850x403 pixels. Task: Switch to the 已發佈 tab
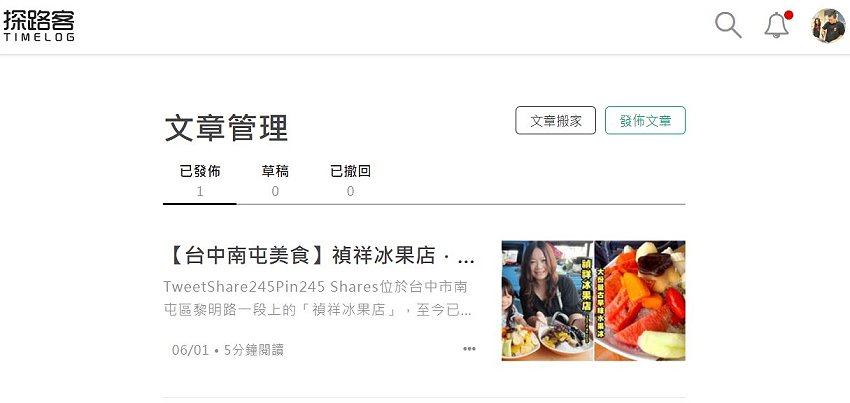click(200, 171)
